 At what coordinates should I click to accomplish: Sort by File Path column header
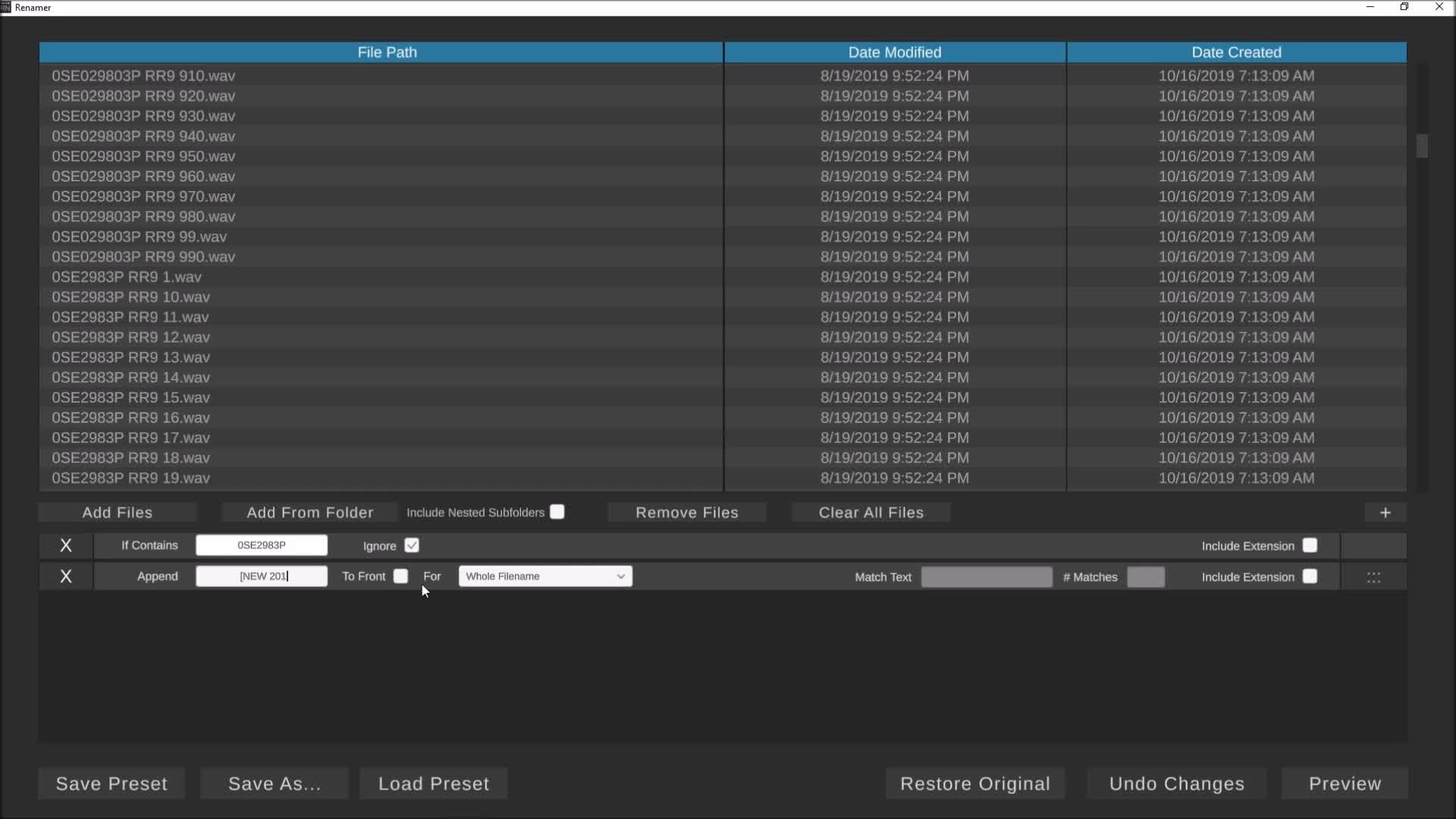point(387,52)
